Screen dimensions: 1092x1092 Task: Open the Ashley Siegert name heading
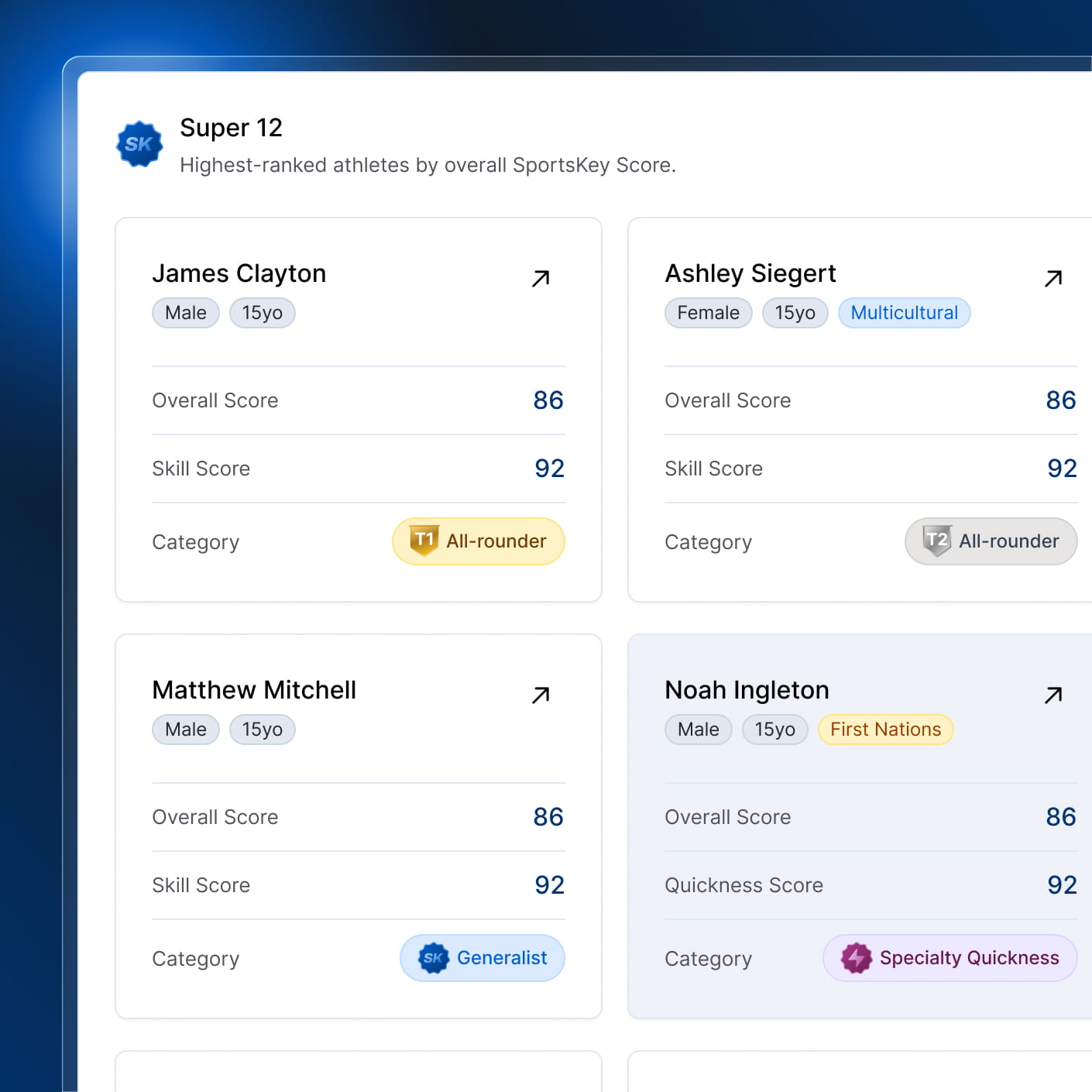750,273
